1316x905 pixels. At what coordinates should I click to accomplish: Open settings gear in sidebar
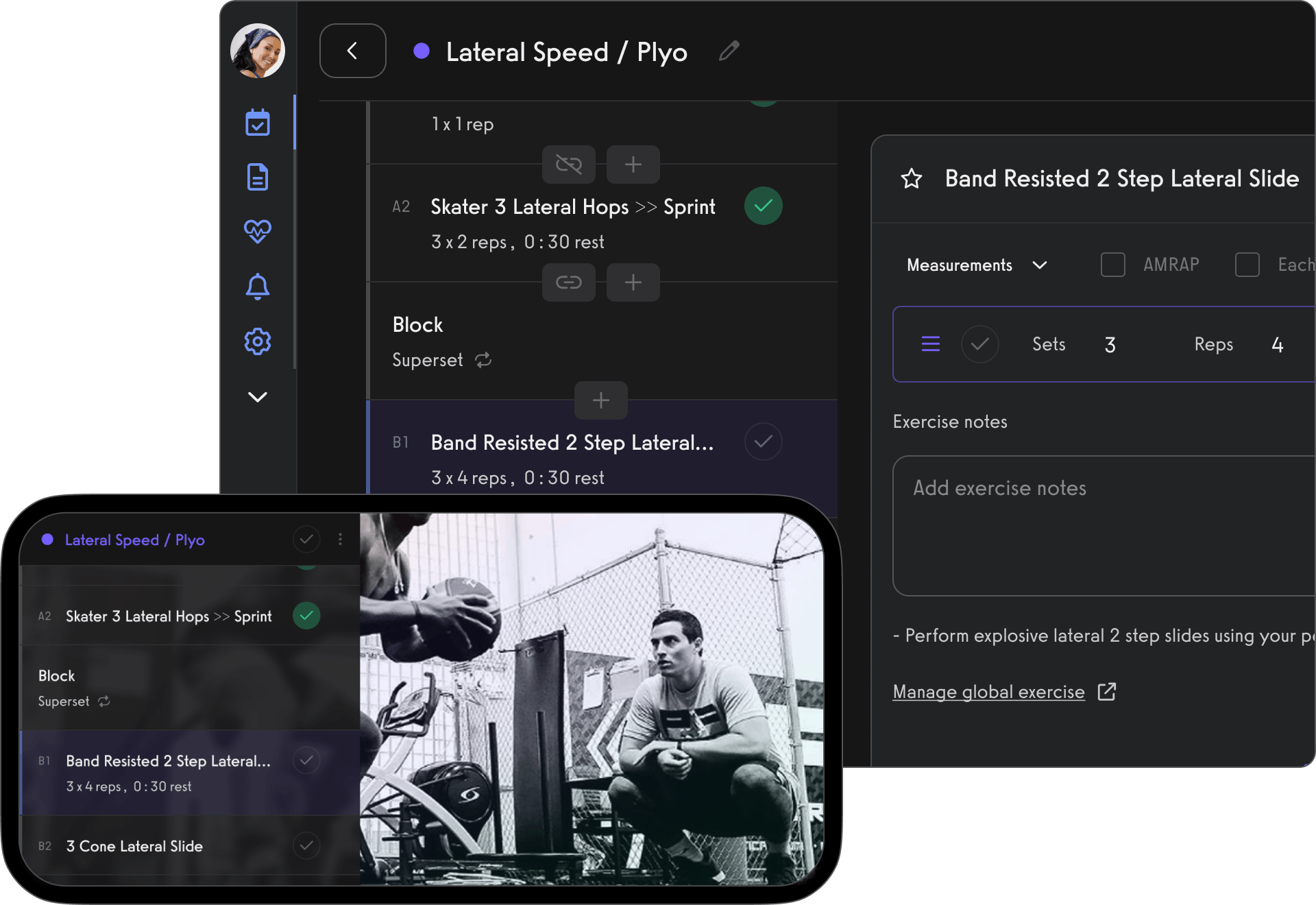pos(258,341)
